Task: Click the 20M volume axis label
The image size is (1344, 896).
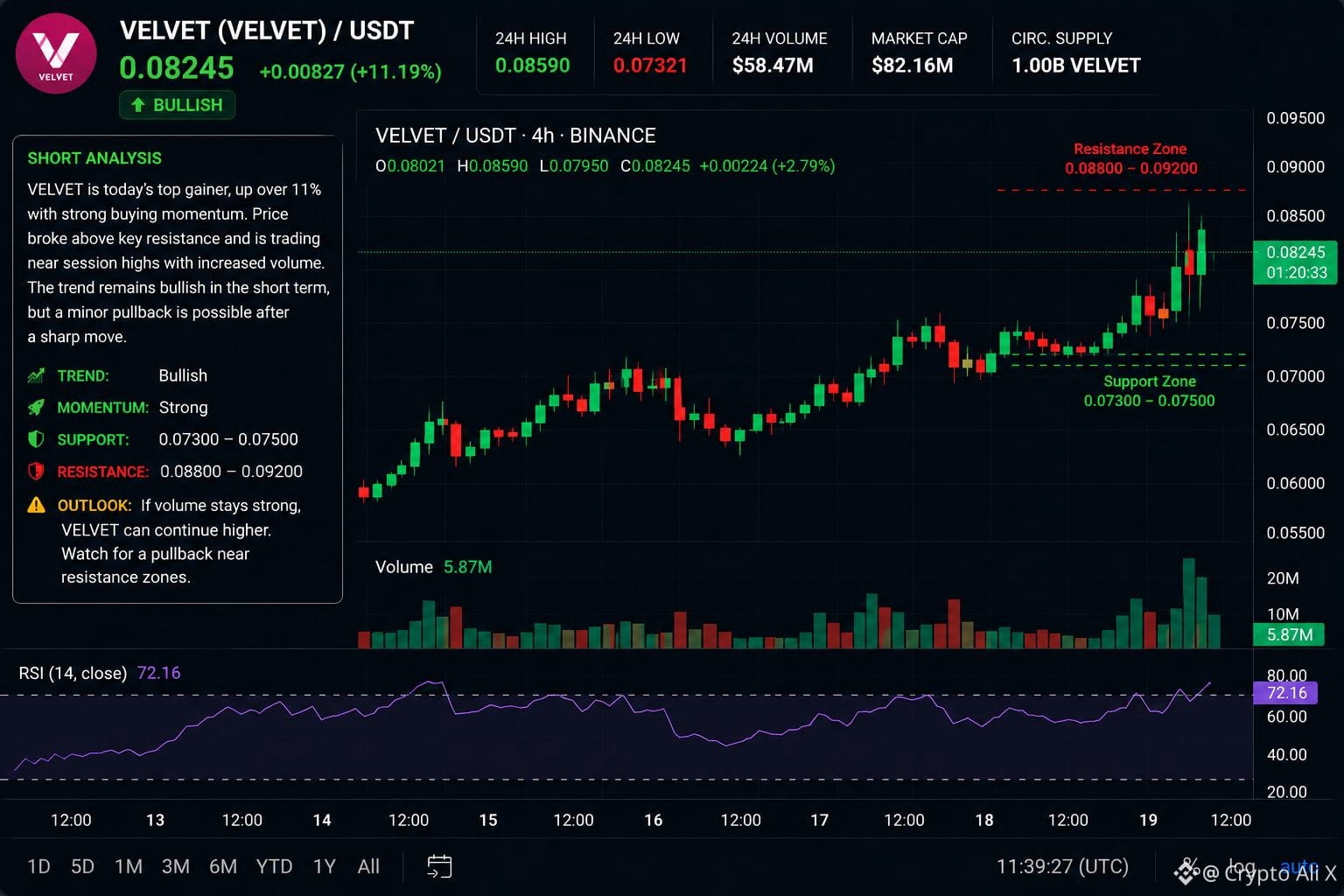Action: [1283, 578]
